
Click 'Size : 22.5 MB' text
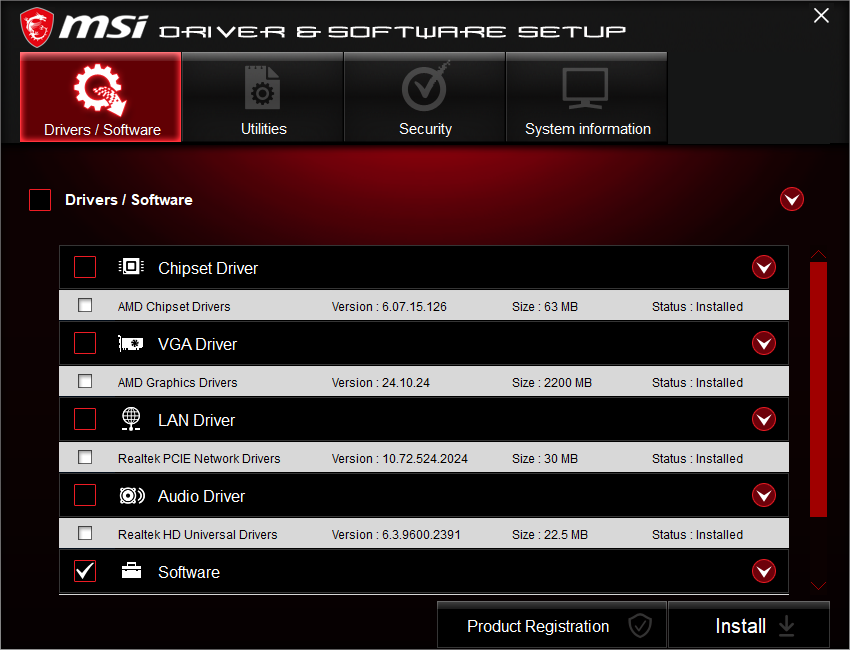[550, 535]
